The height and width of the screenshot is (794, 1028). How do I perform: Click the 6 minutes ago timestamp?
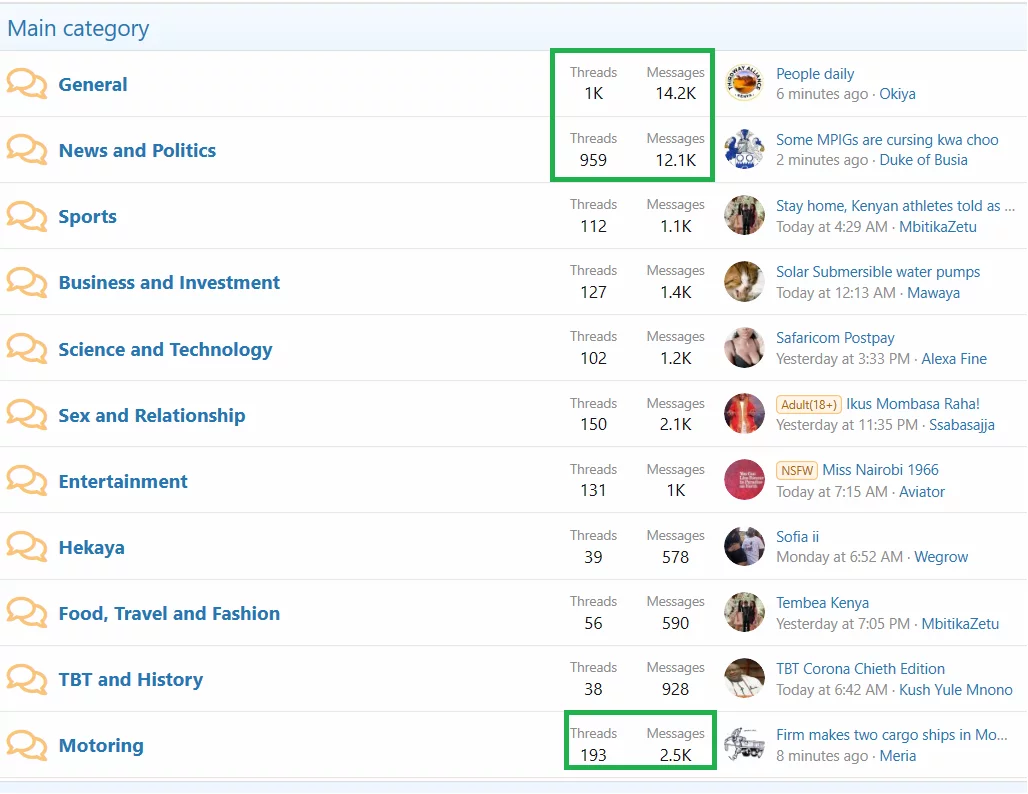tap(821, 94)
